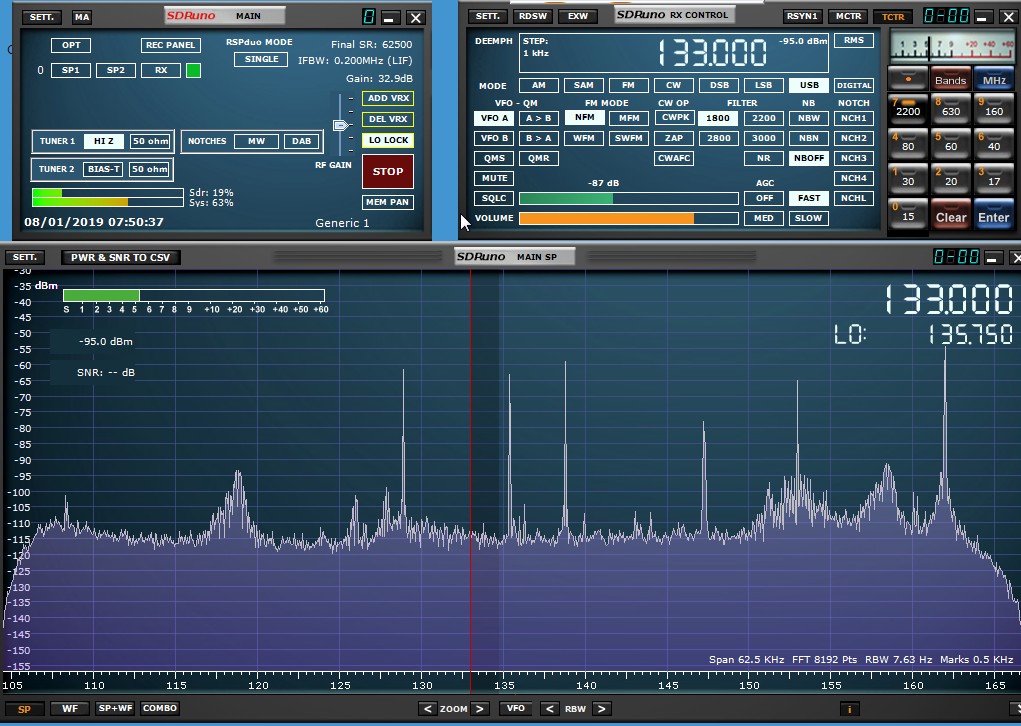Select USB demodulation mode

[809, 85]
